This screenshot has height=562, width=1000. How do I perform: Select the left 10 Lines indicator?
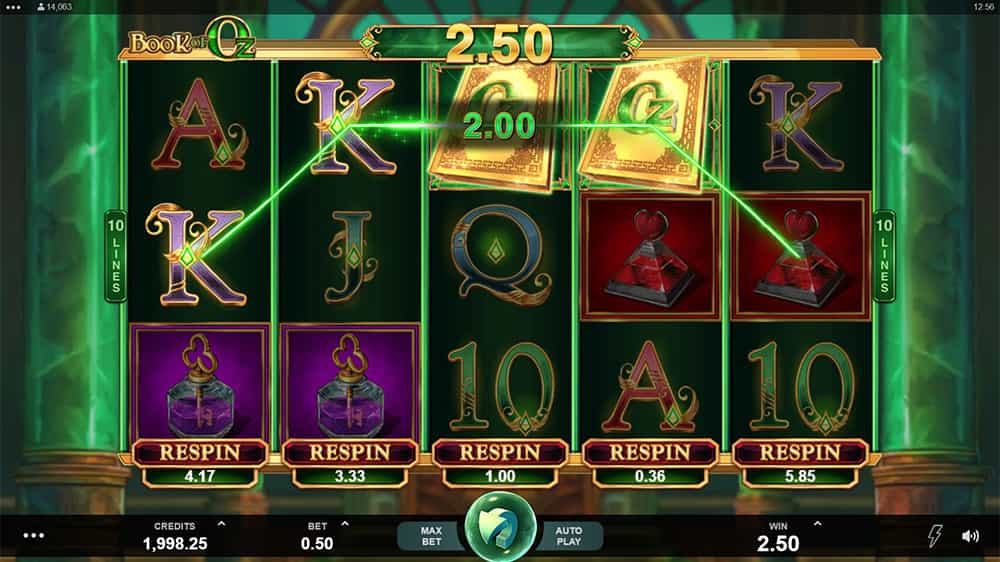[x=115, y=256]
